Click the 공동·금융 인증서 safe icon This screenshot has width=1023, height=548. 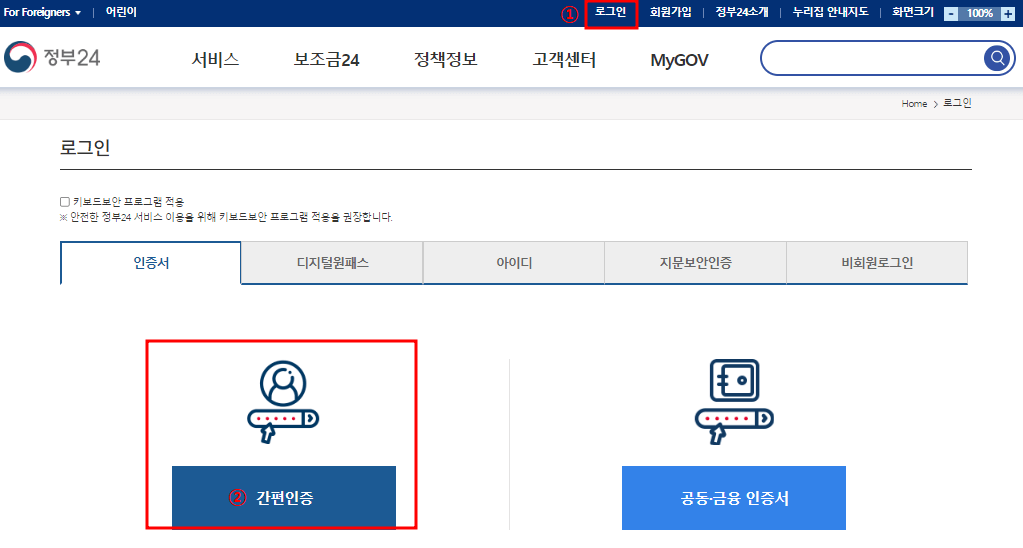pos(734,401)
